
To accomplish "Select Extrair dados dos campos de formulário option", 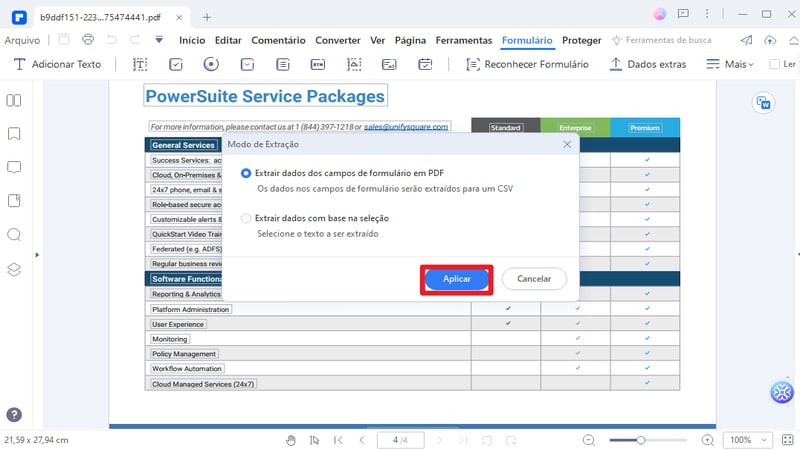I will click(246, 173).
